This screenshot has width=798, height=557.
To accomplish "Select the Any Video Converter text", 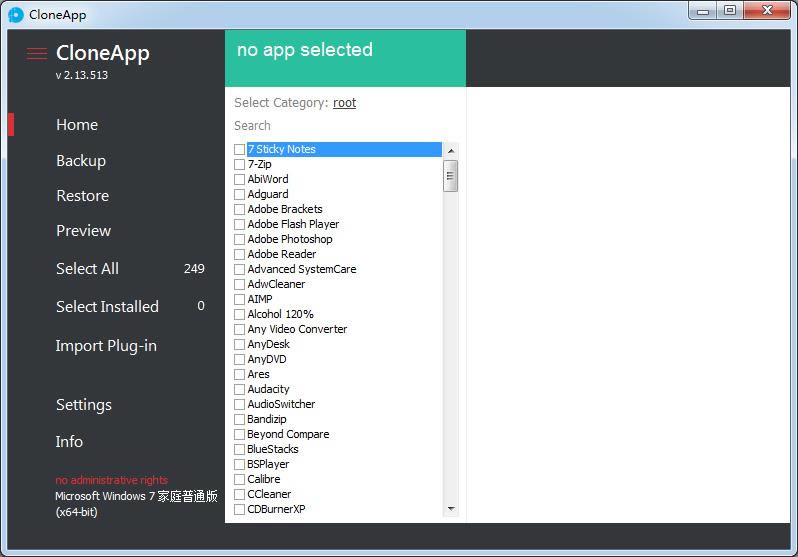I will (x=297, y=329).
